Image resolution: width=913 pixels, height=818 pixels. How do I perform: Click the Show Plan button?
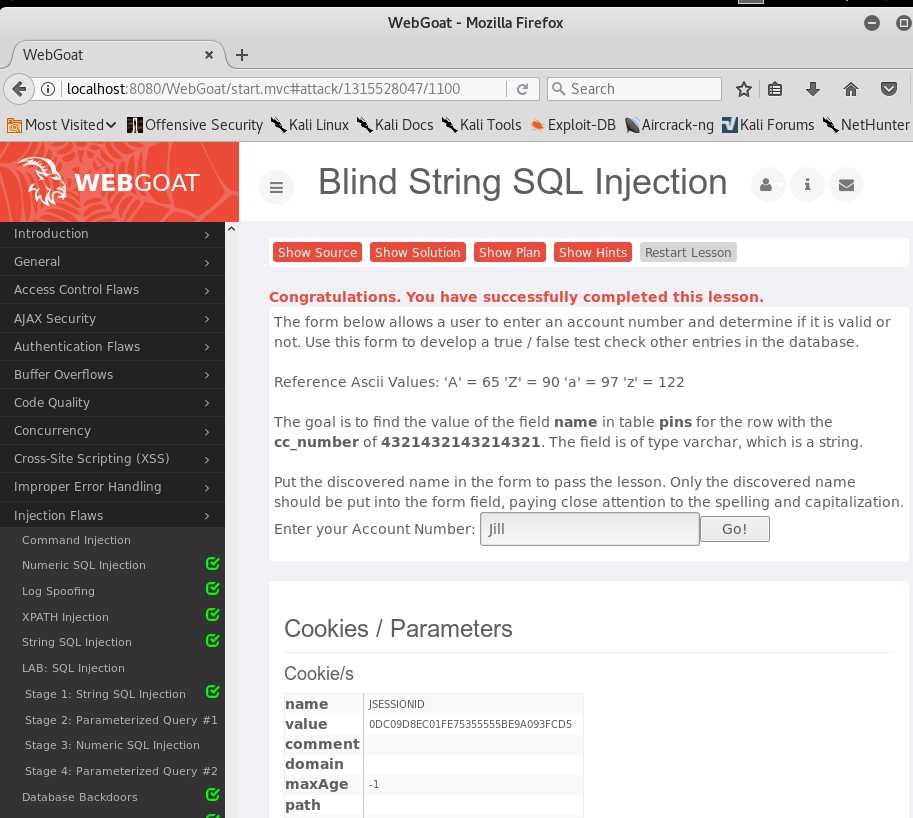point(509,252)
